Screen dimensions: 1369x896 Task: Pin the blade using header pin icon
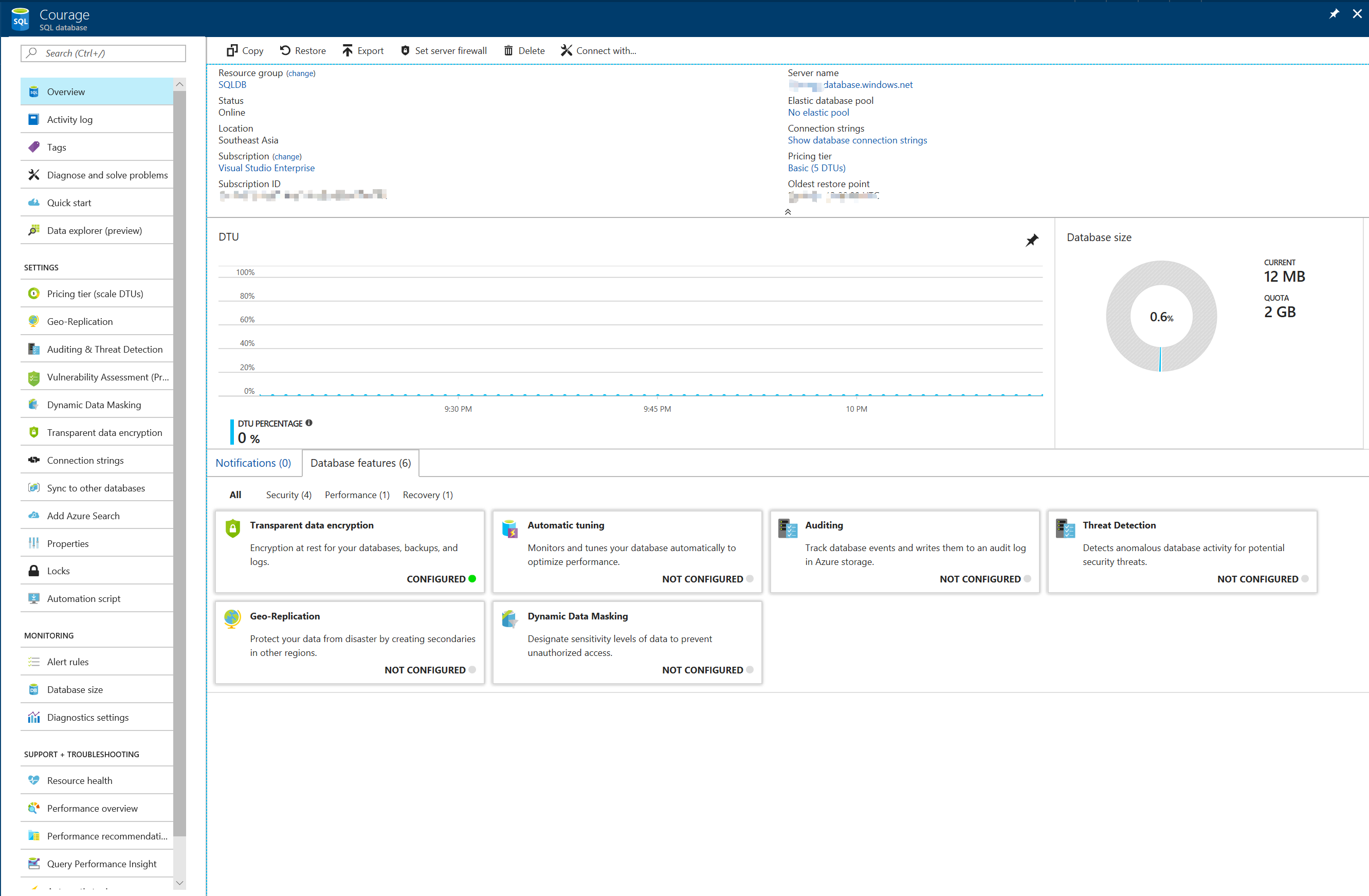(x=1334, y=14)
